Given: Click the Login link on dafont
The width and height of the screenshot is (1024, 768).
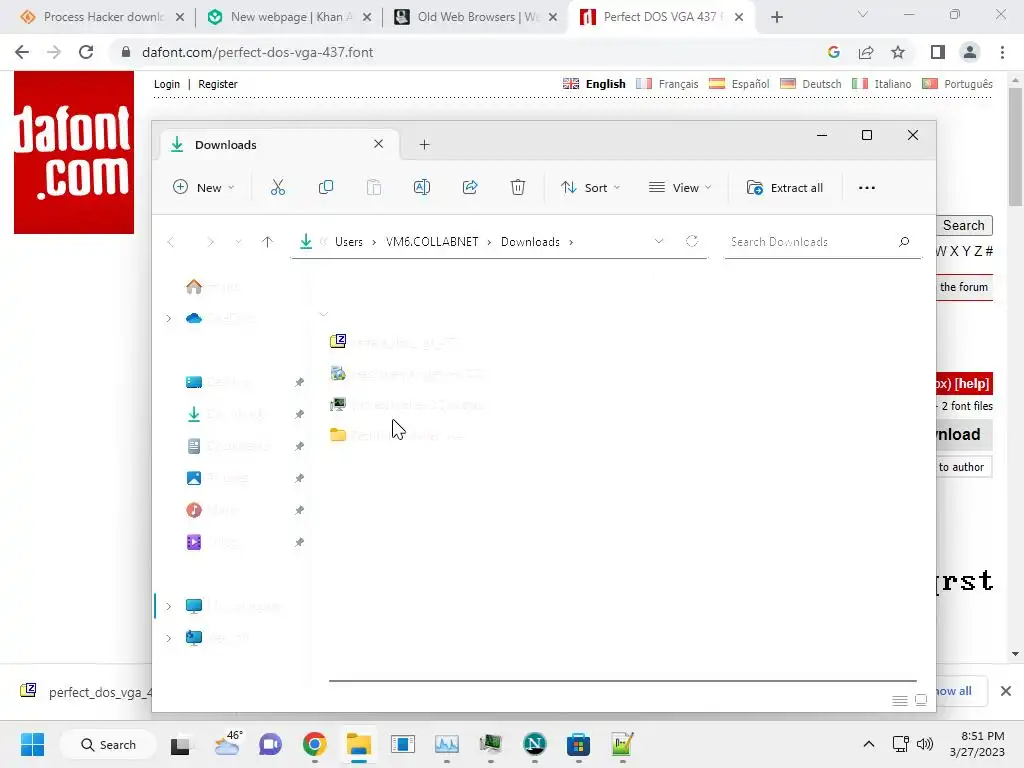Looking at the screenshot, I should tap(167, 84).
